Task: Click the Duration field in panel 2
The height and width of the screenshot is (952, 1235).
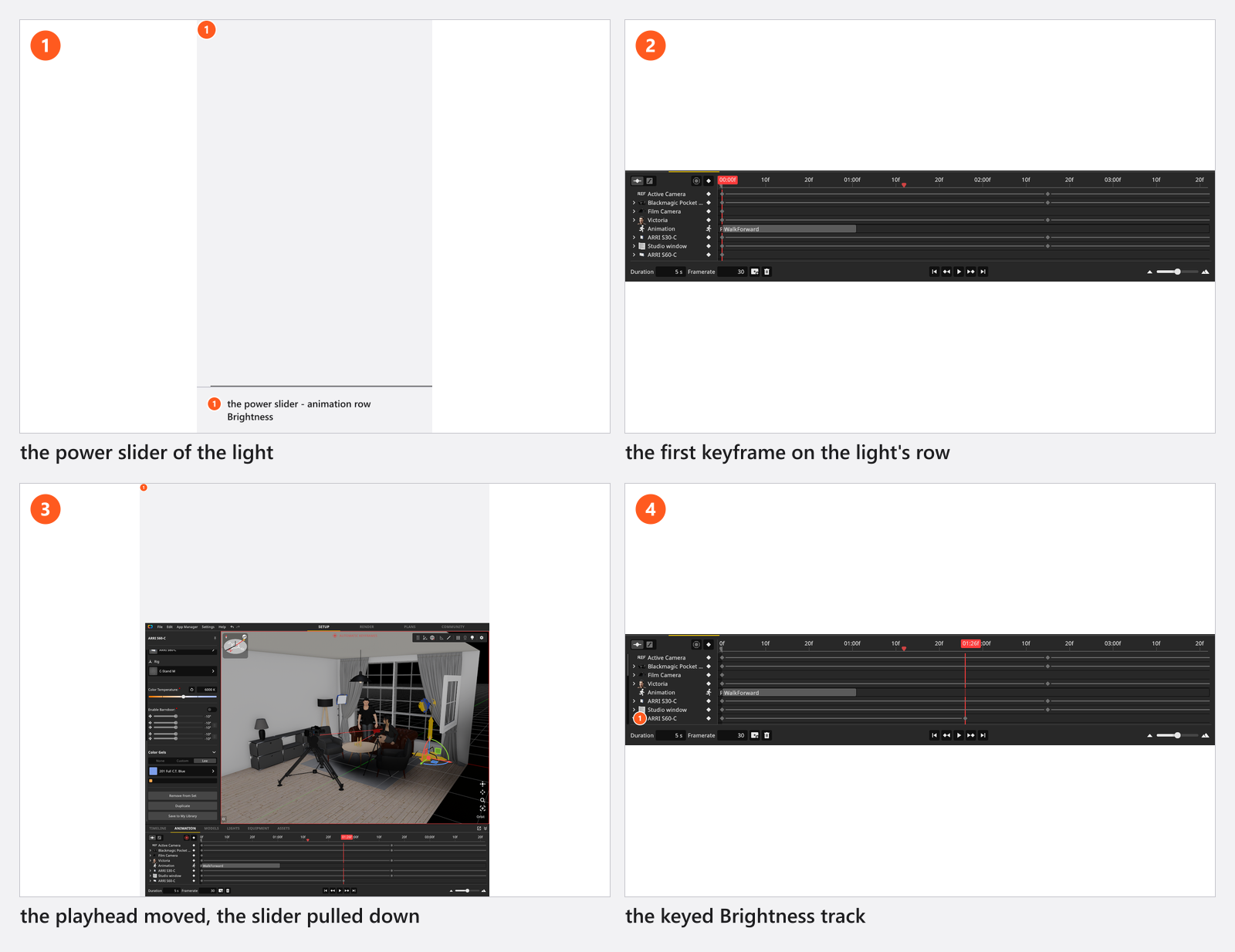Action: coord(671,272)
